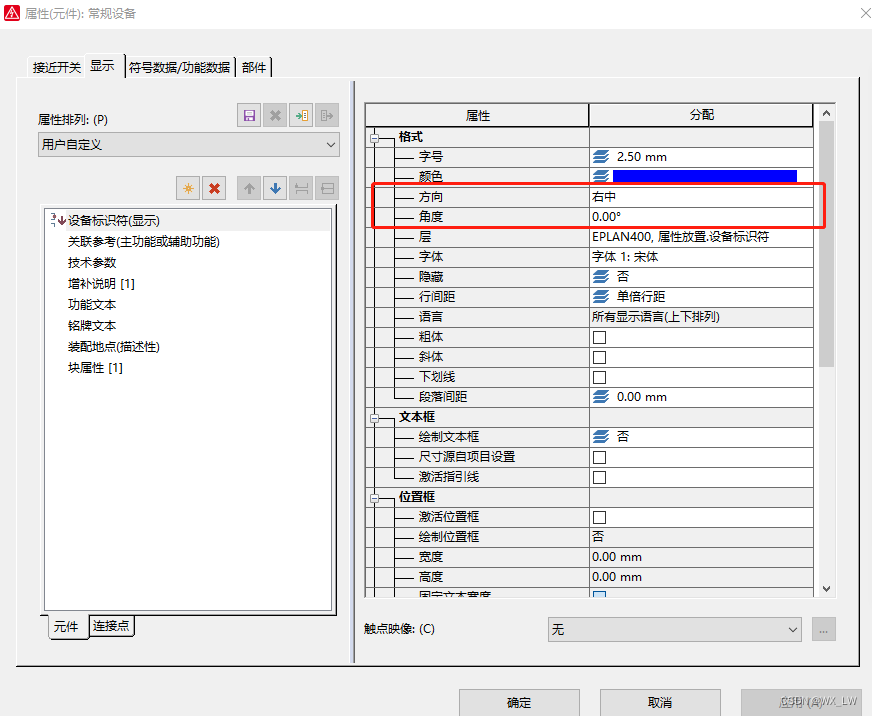Enable 激活指引线 checkbox
This screenshot has width=872, height=716.
(x=600, y=477)
